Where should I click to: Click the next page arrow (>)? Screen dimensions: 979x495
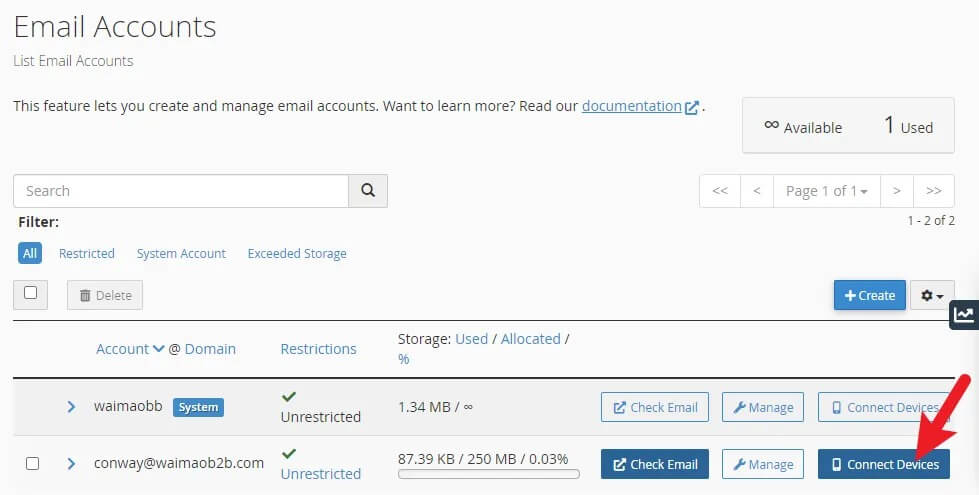coord(897,191)
